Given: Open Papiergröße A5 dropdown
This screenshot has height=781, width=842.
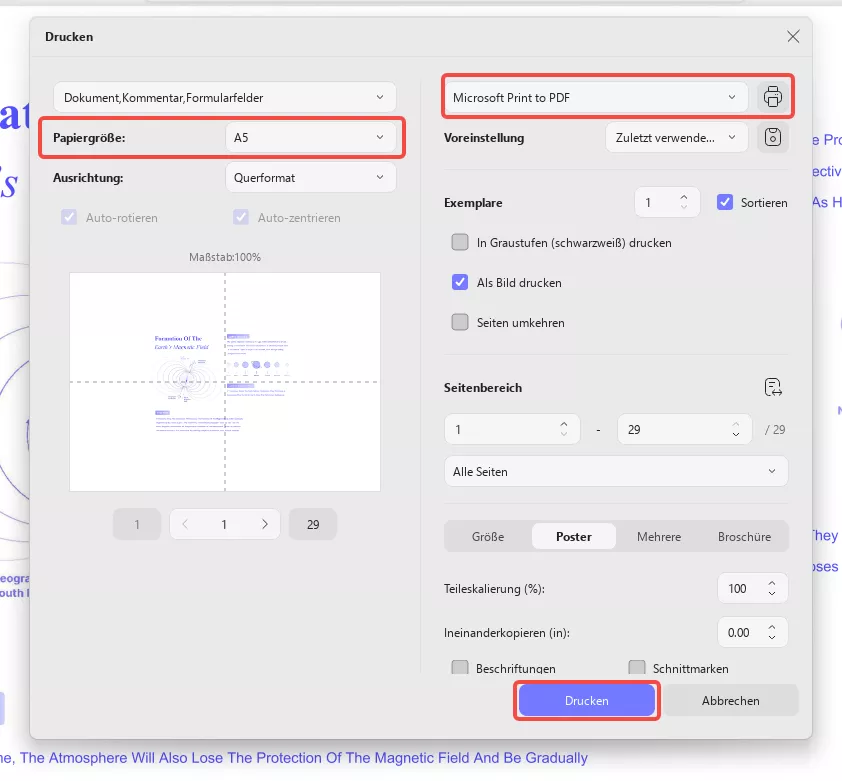Looking at the screenshot, I should (x=310, y=138).
